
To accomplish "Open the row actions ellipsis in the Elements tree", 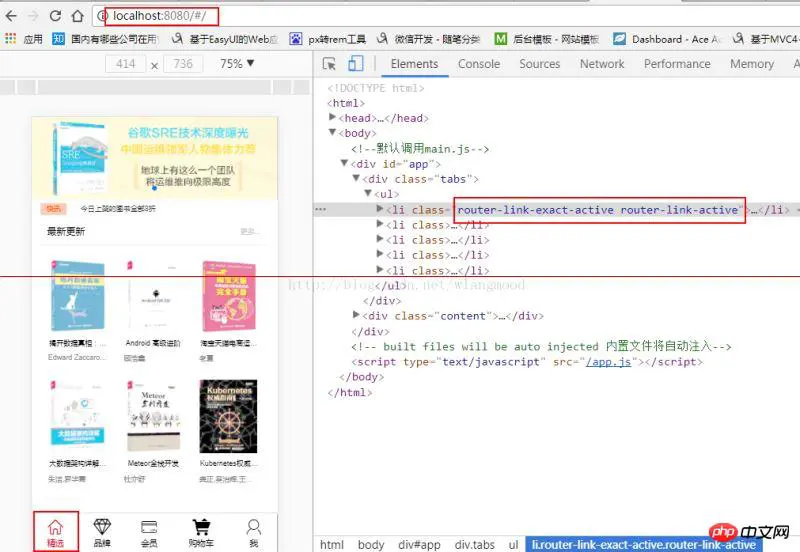I will tap(320, 209).
